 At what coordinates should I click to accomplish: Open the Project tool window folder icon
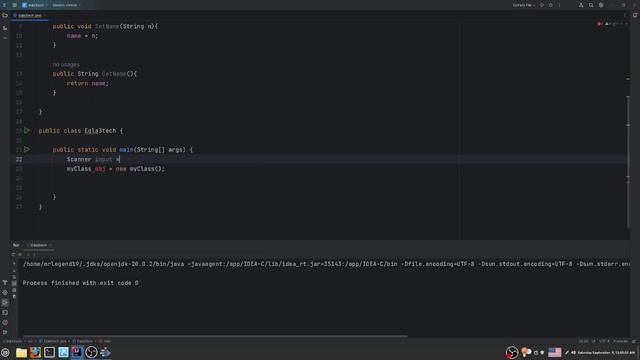5,16
